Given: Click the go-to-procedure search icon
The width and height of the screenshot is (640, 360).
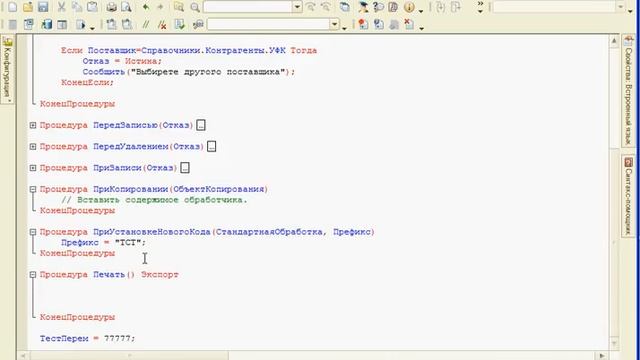Looking at the screenshot, I should [198, 24].
